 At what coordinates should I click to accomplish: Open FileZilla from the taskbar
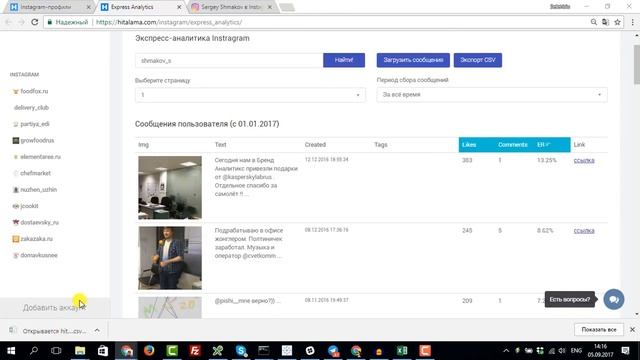[x=195, y=351]
